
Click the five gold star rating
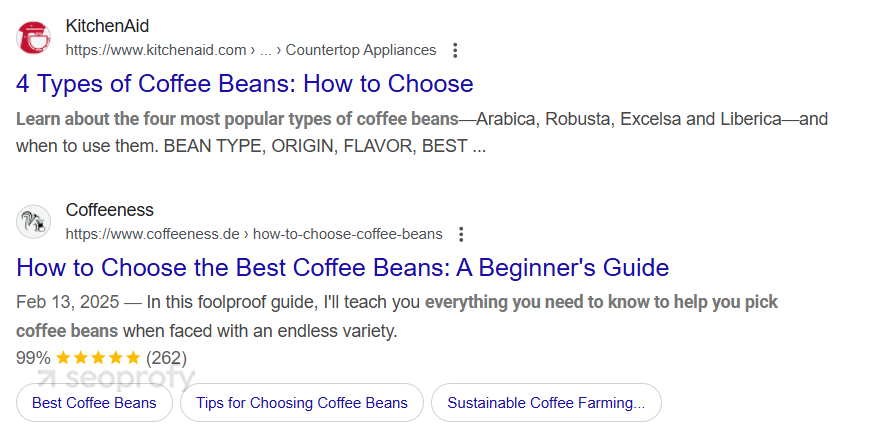pos(98,358)
